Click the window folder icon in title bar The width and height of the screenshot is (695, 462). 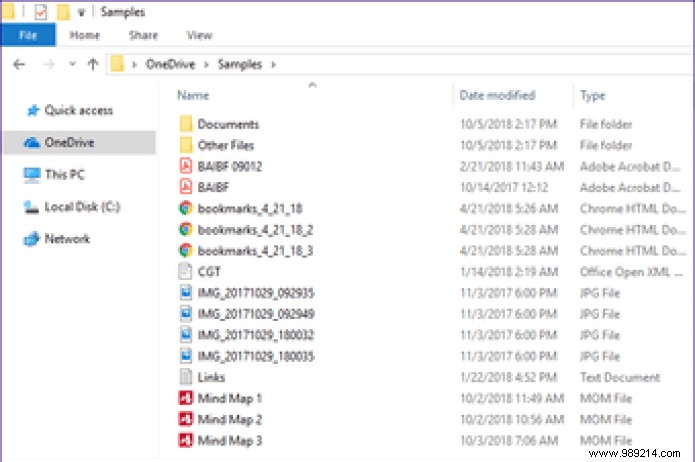(8, 12)
